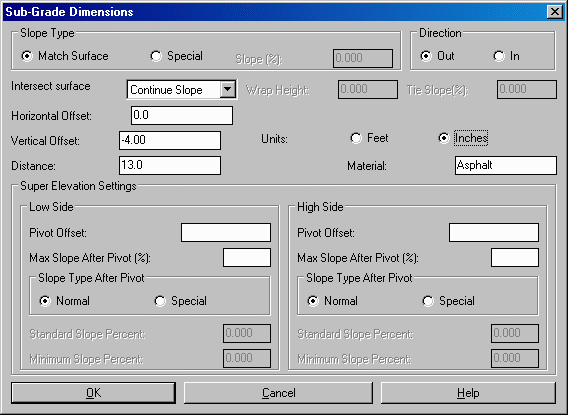569x416 pixels.
Task: Click the Continue Slope combo box
Action: pos(182,90)
